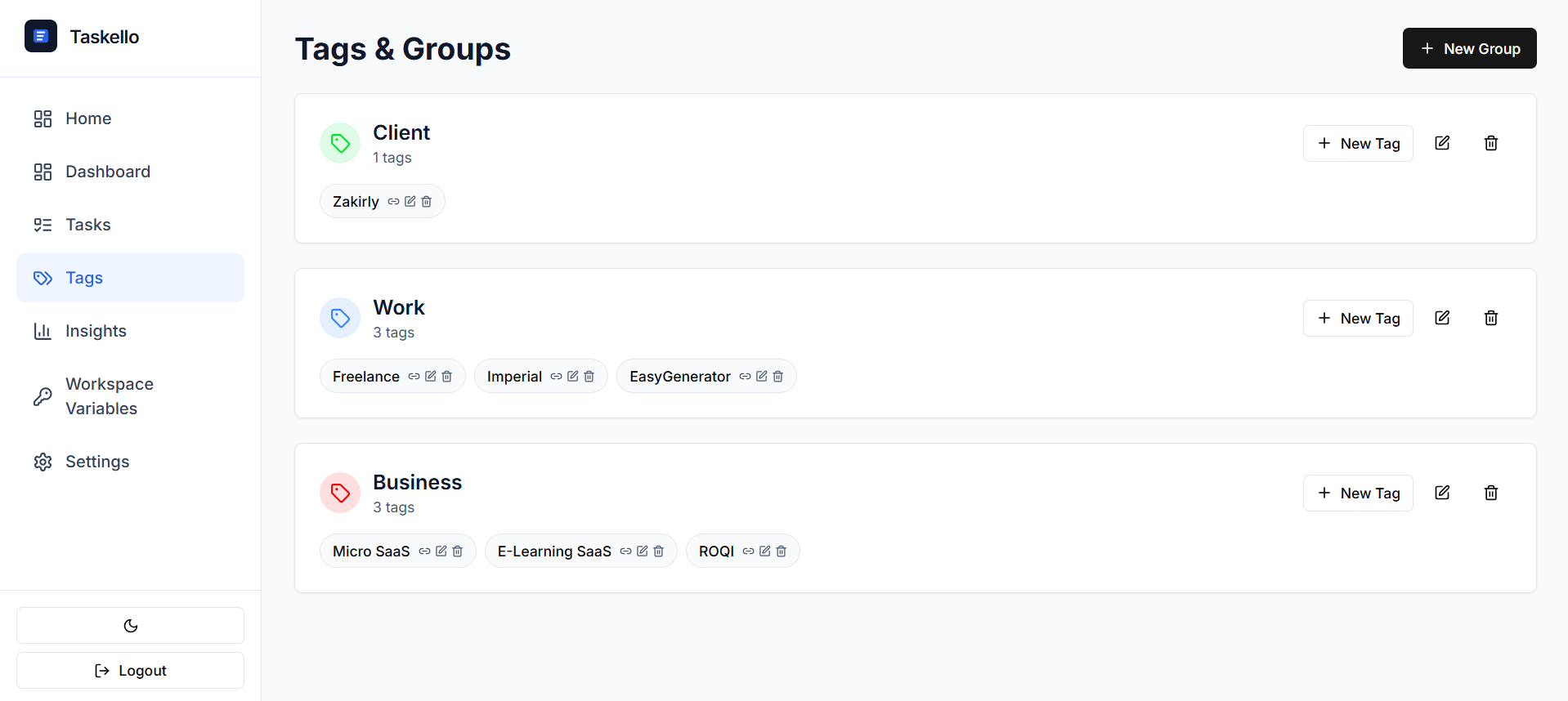Screen dimensions: 1568x701
Task: Edit the E-Learning SaaS tag
Action: click(x=643, y=551)
